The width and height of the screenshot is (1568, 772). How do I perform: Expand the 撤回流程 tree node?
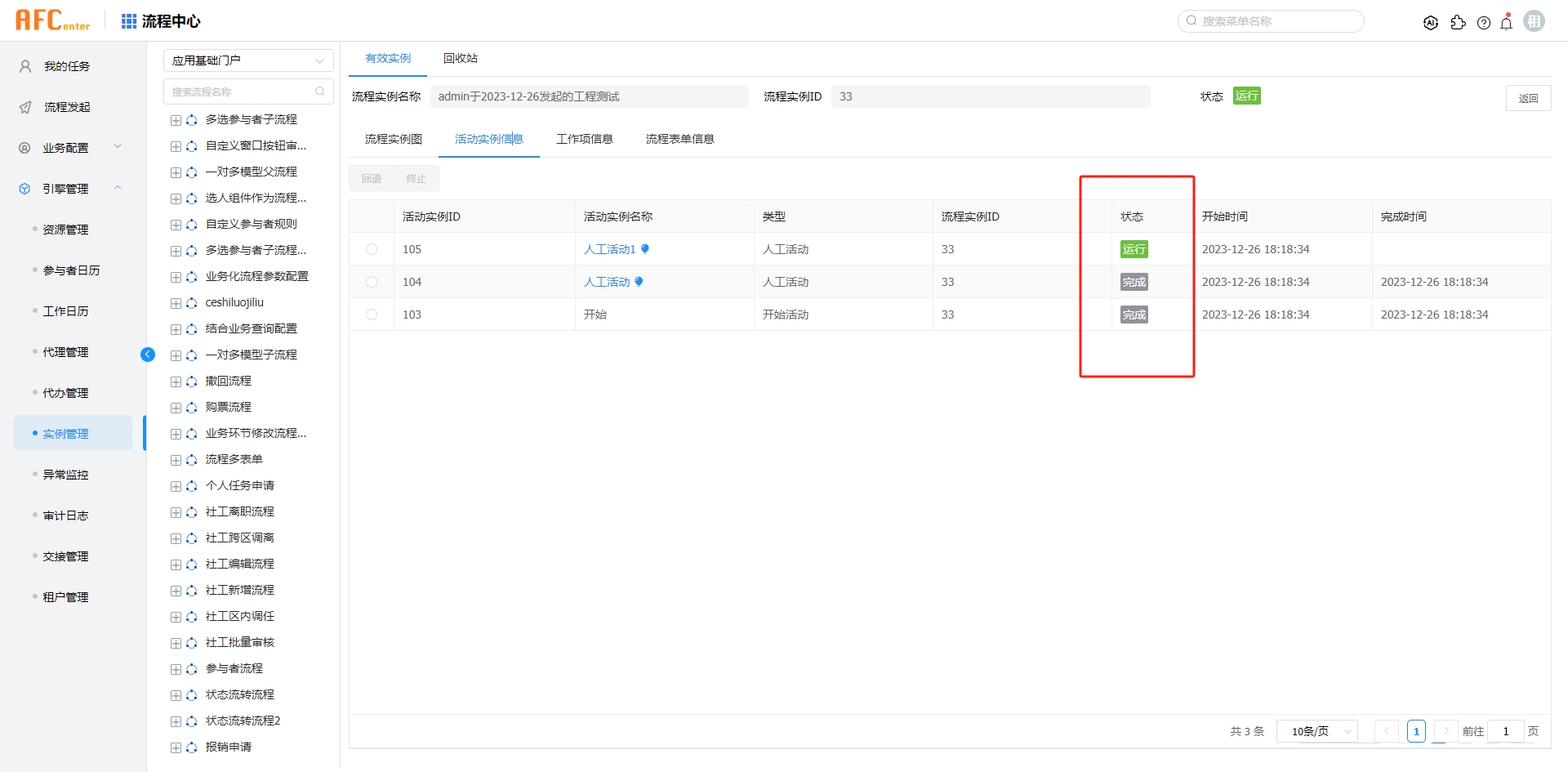tap(176, 381)
